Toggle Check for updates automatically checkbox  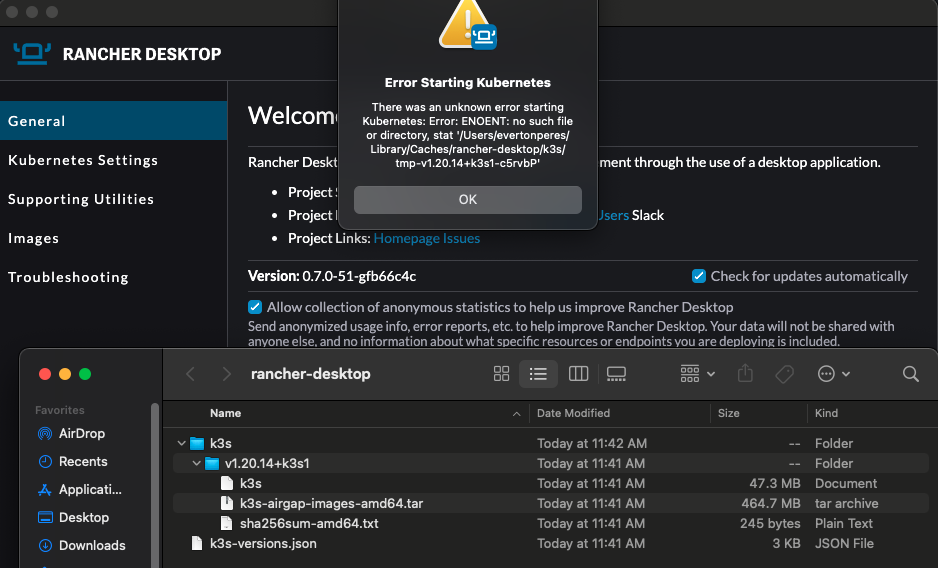tap(698, 276)
